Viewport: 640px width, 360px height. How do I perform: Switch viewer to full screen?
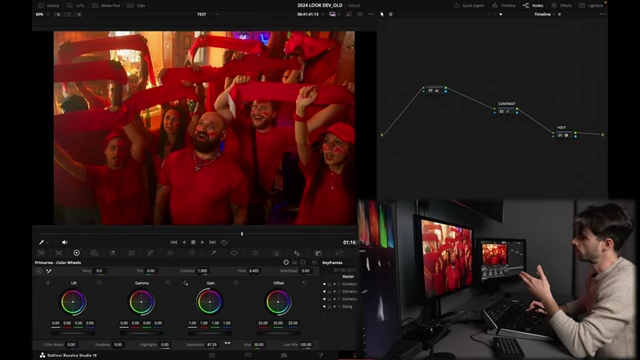click(360, 14)
